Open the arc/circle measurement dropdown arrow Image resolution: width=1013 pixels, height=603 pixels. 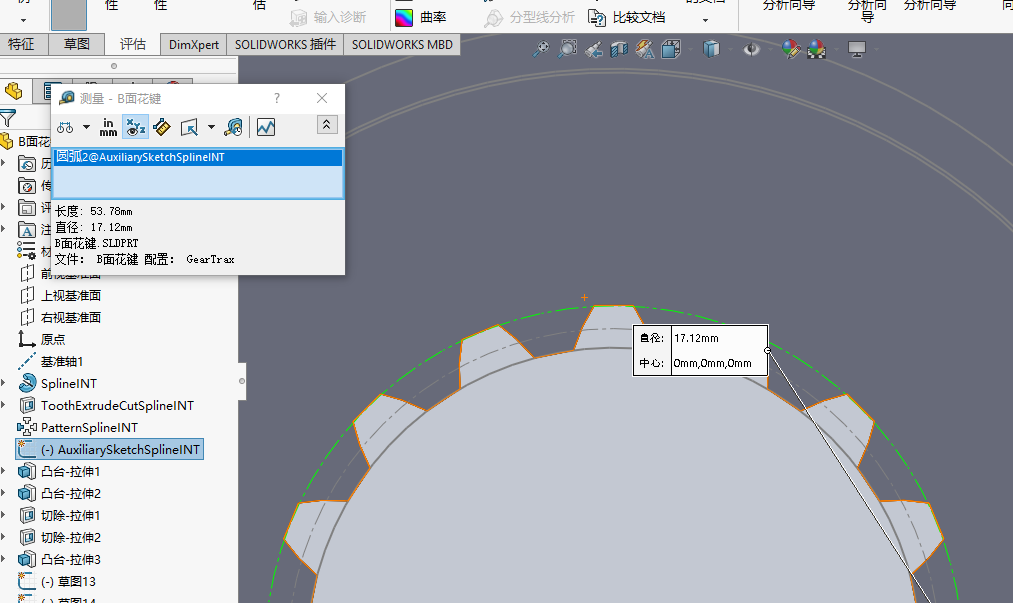tap(86, 127)
